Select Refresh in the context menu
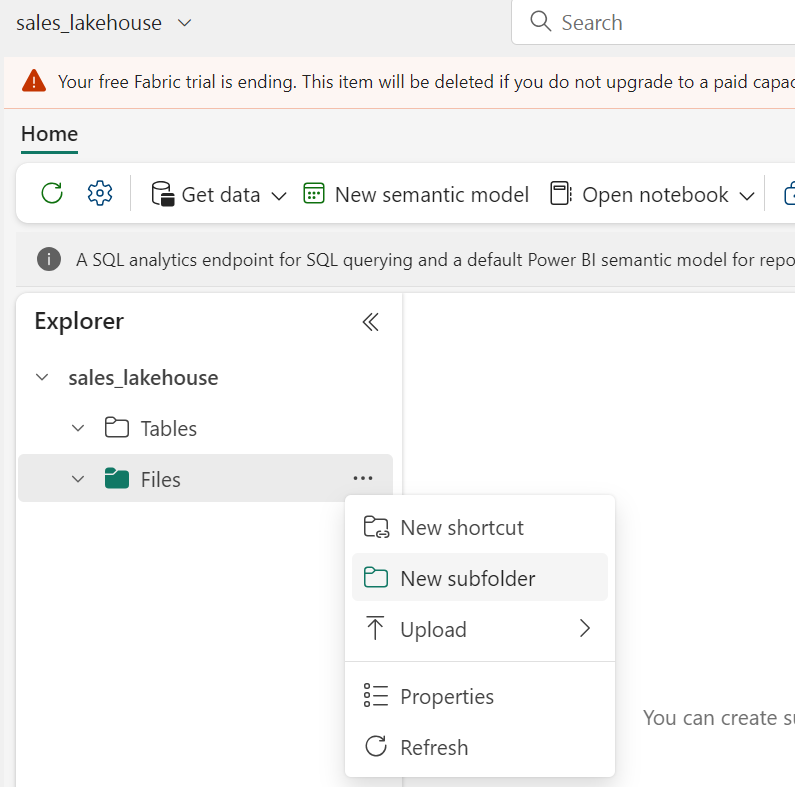795x787 pixels. (x=480, y=747)
